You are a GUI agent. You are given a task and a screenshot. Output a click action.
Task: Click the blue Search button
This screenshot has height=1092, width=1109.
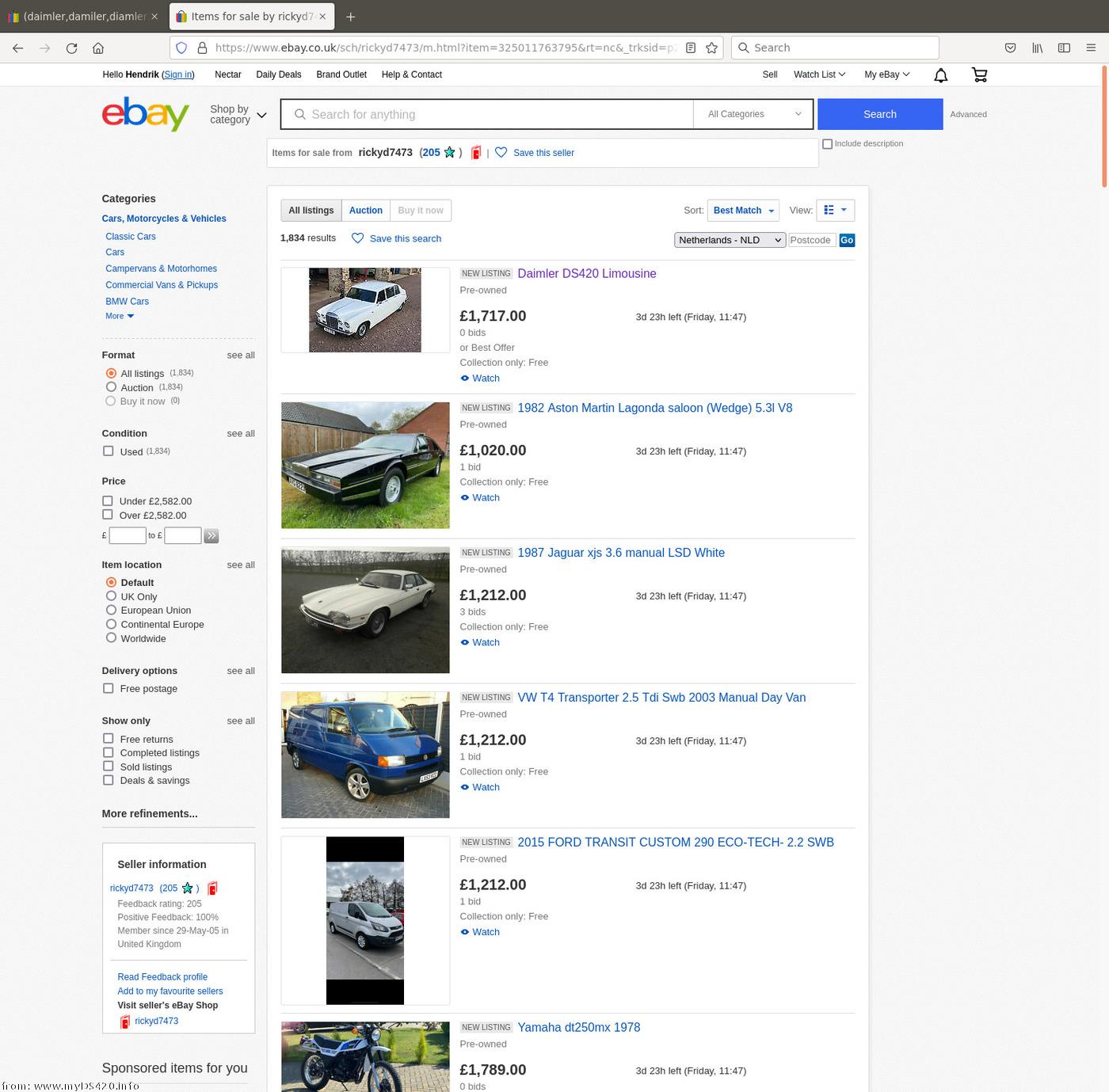click(880, 114)
